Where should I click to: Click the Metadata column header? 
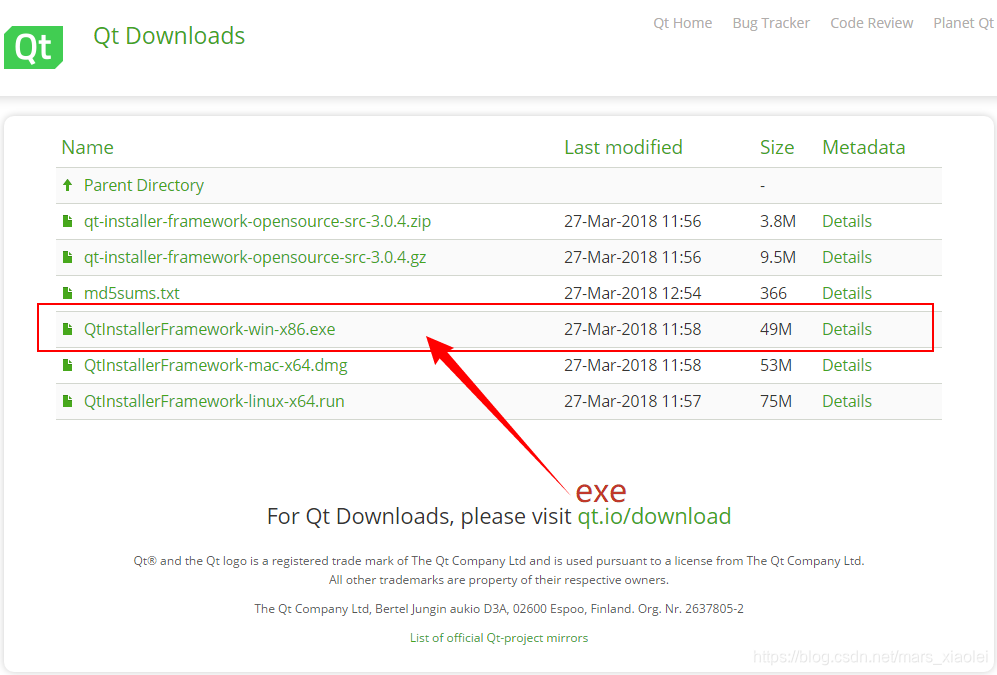coord(863,147)
